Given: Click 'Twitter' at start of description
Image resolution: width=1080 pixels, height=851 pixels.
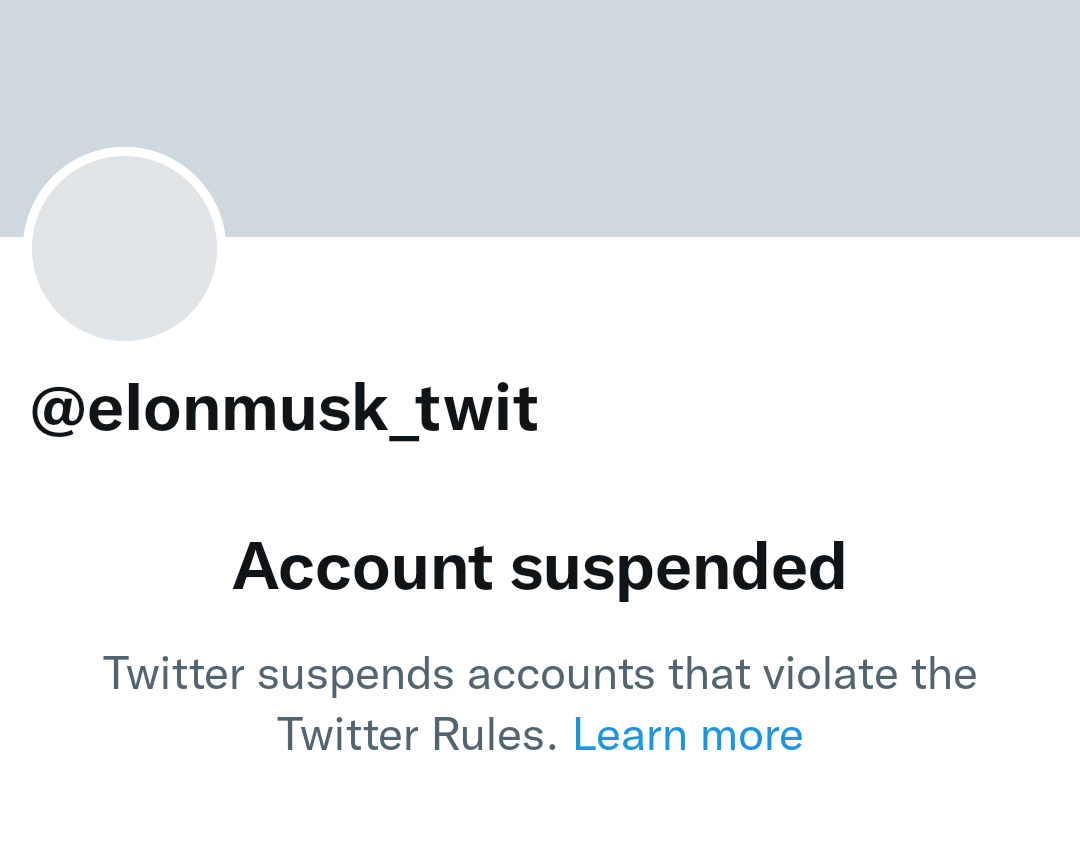Looking at the screenshot, I should [173, 673].
